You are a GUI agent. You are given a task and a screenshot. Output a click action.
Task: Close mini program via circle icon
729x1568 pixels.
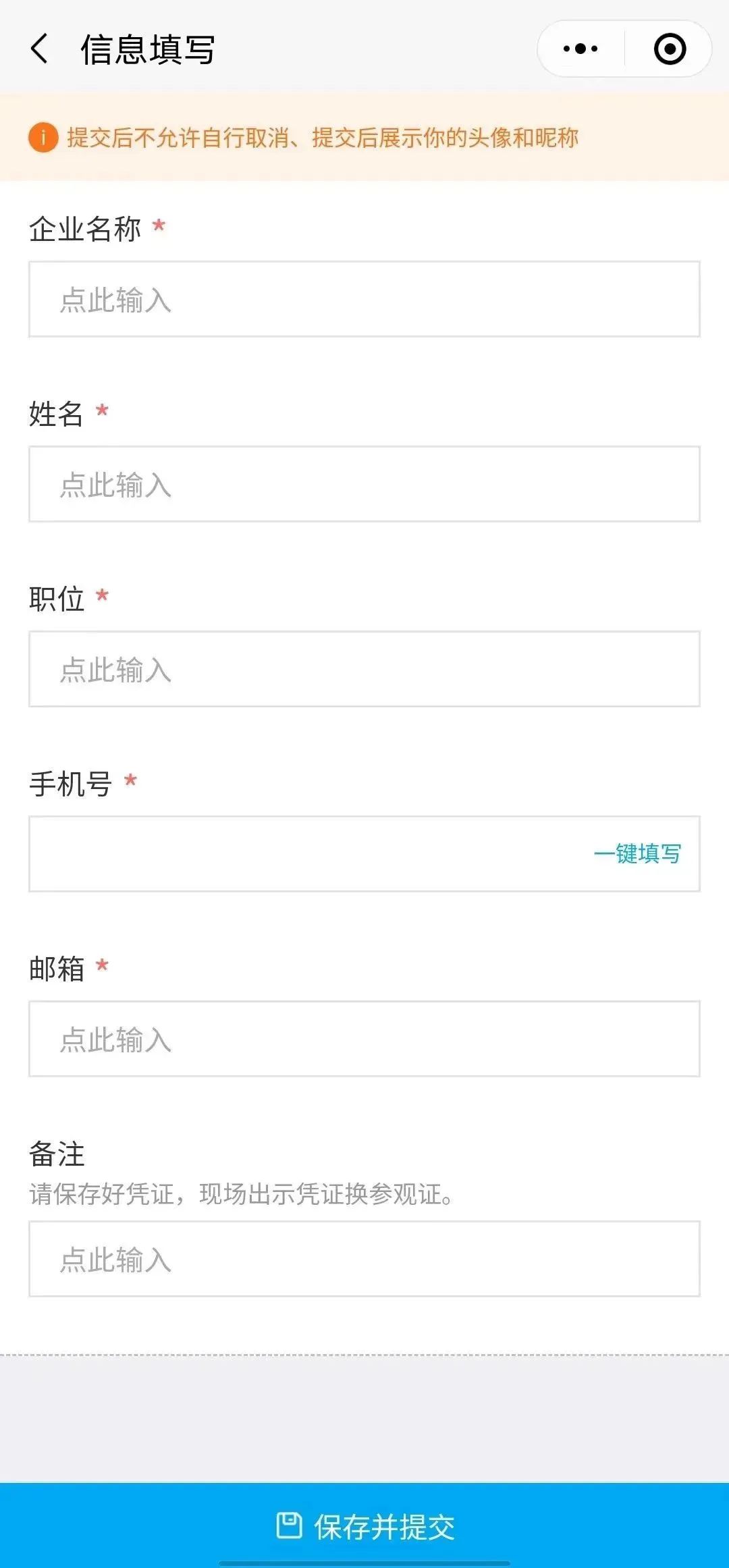670,49
